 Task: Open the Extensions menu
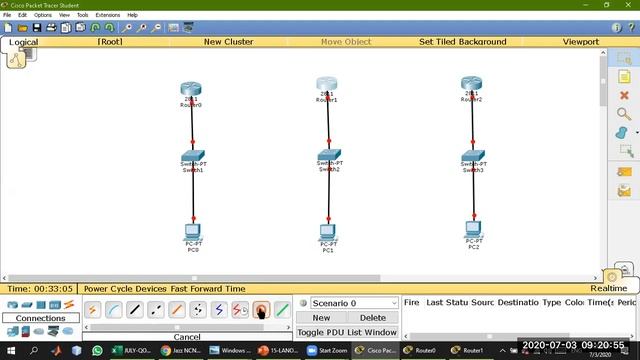tap(108, 15)
